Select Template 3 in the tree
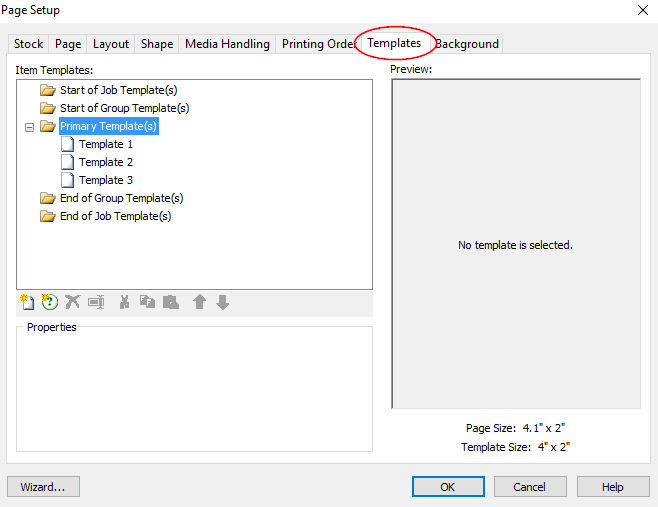The height and width of the screenshot is (507, 658). [x=105, y=180]
